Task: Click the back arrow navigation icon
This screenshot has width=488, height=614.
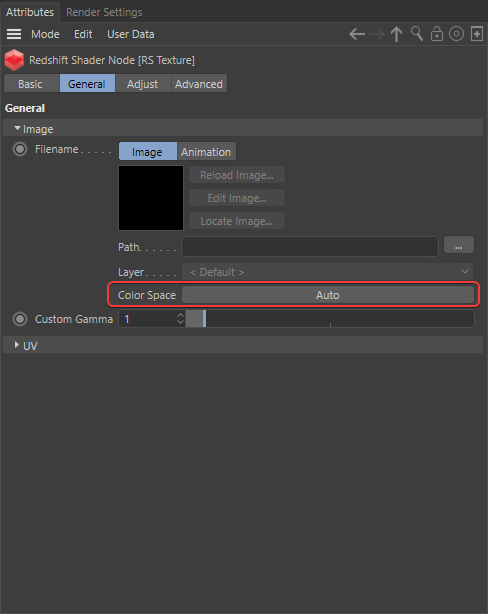Action: (x=357, y=34)
